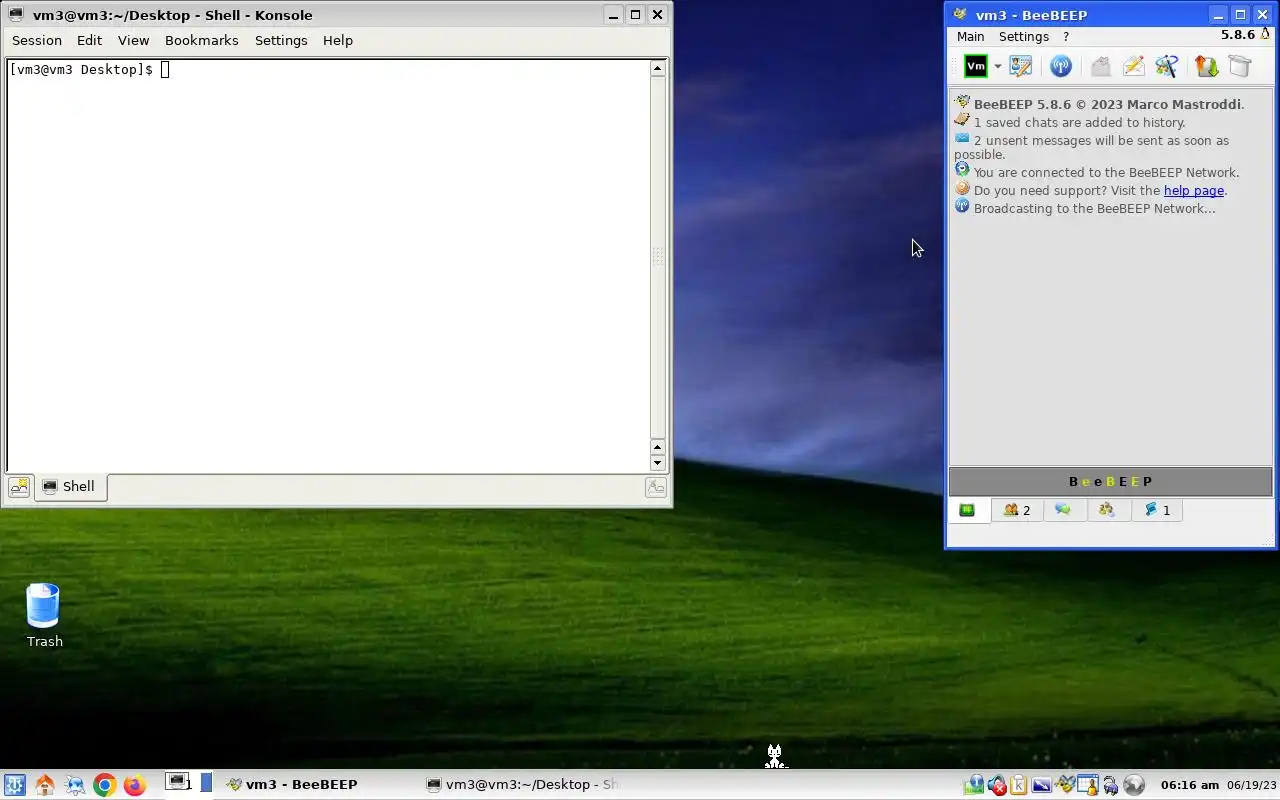Click the grey bucket icon in BeeBEEP toolbar
The image size is (1280, 800).
point(1239,66)
